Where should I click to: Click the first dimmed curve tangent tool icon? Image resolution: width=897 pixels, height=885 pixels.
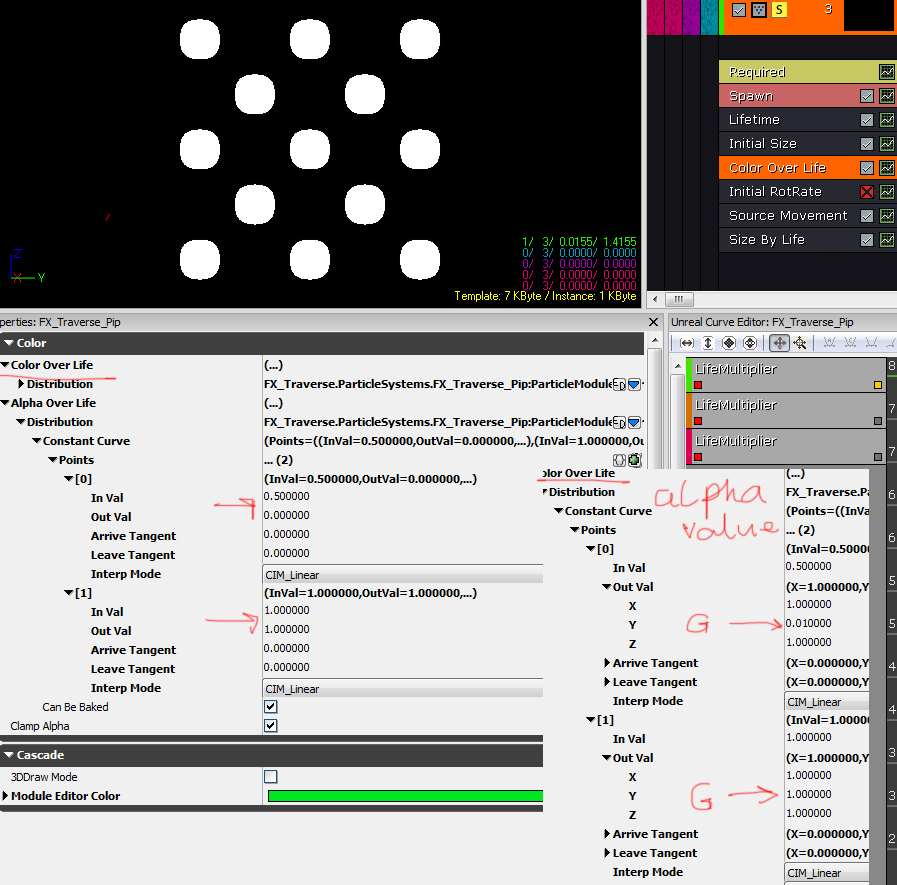click(829, 343)
